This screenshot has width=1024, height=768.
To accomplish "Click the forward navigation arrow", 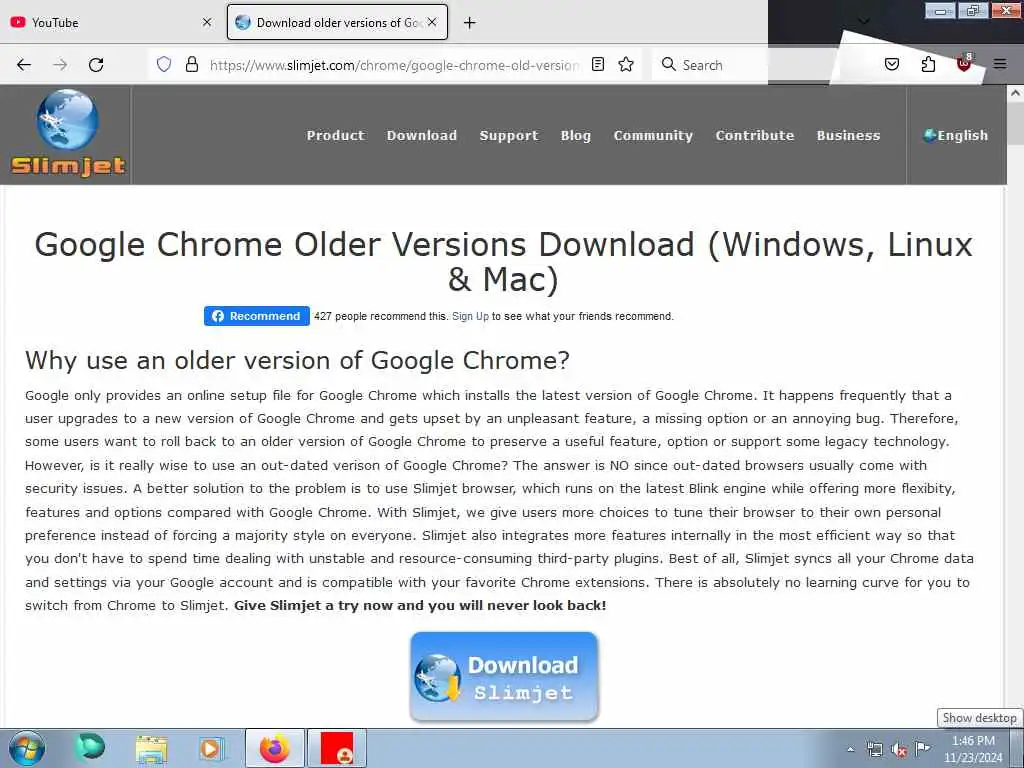I will coord(60,65).
